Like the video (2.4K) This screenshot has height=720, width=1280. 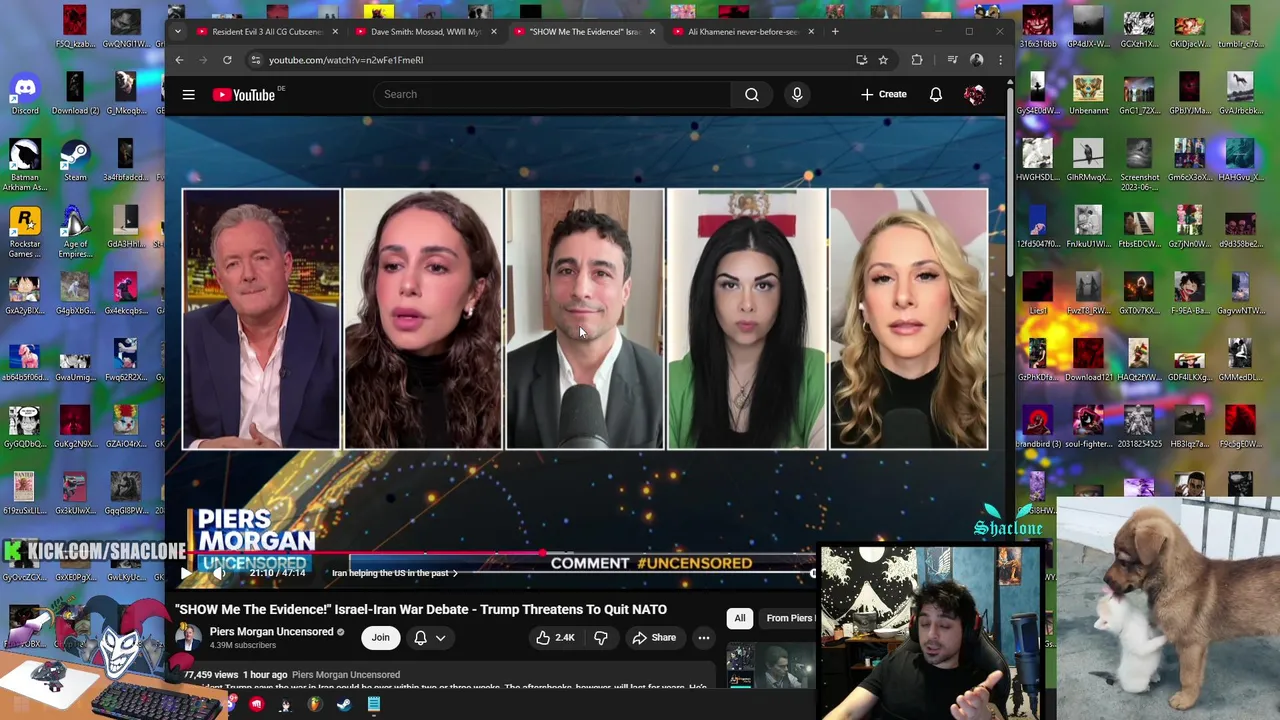coord(555,638)
